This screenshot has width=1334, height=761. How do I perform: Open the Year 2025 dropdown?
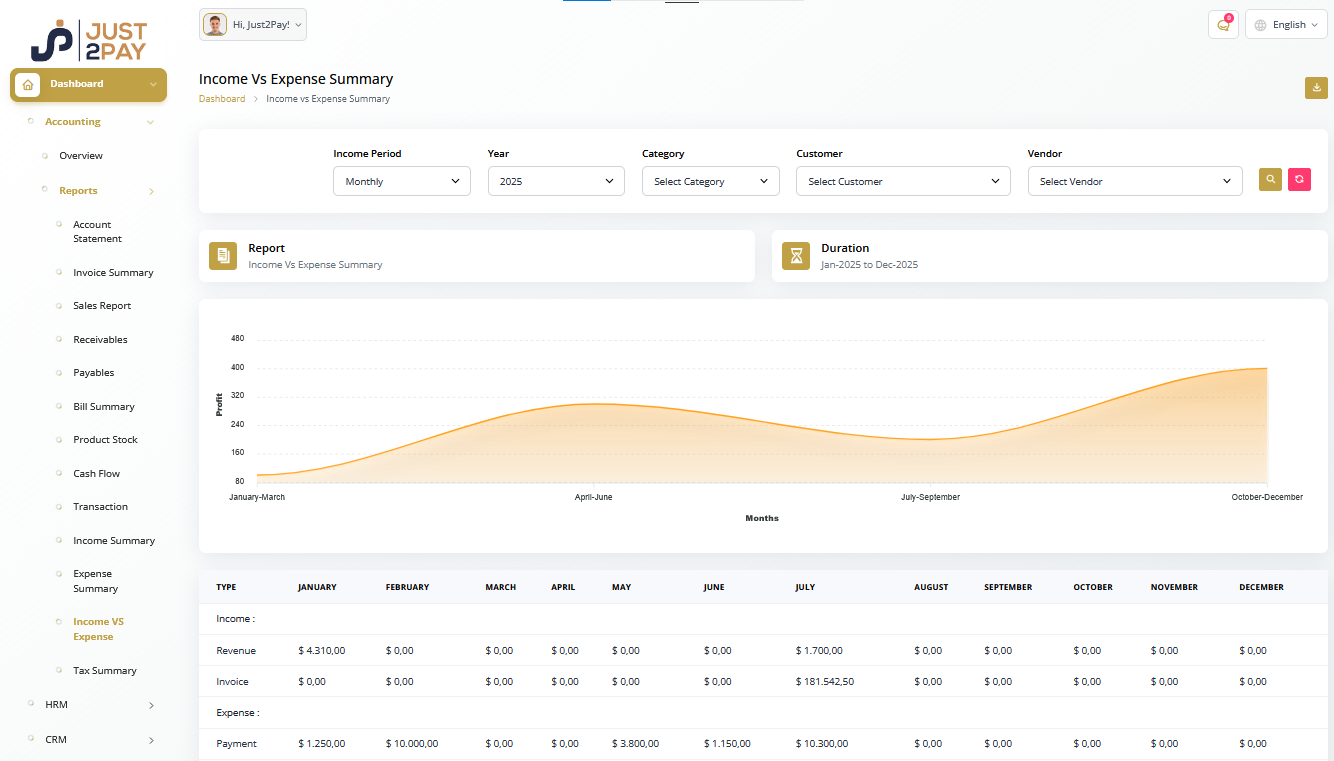click(556, 181)
